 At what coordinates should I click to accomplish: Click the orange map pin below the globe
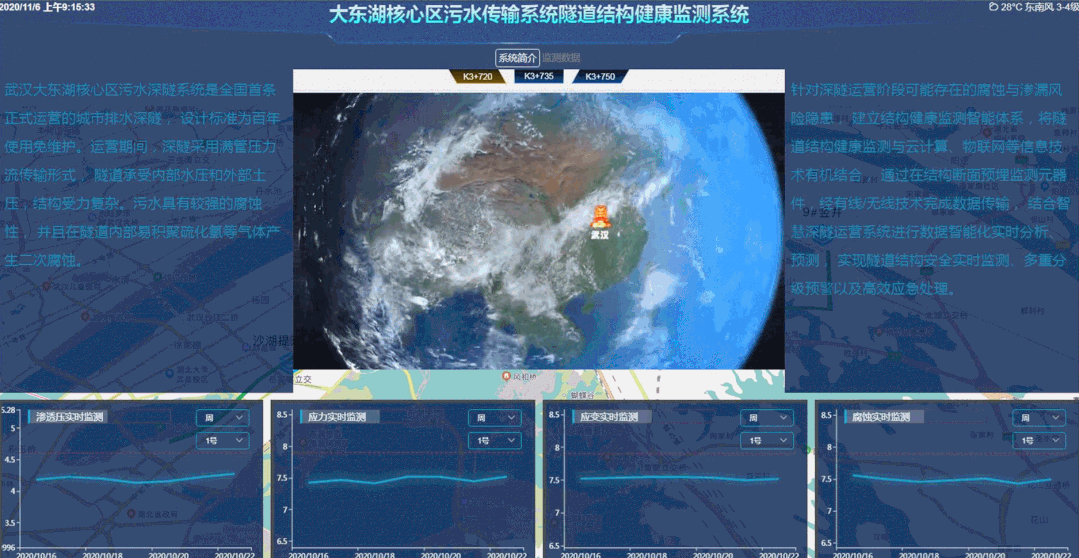tap(507, 376)
